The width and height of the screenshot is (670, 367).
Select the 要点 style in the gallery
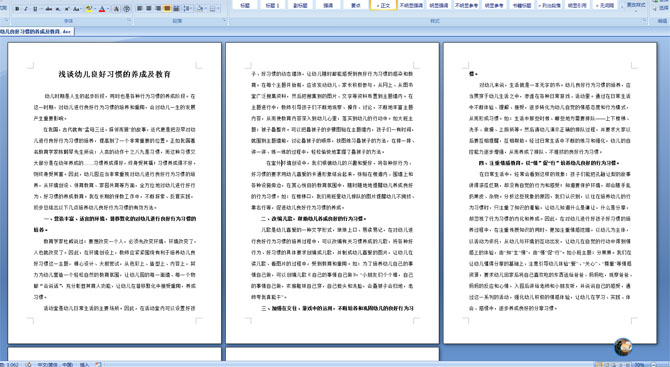pyautogui.click(x=356, y=5)
